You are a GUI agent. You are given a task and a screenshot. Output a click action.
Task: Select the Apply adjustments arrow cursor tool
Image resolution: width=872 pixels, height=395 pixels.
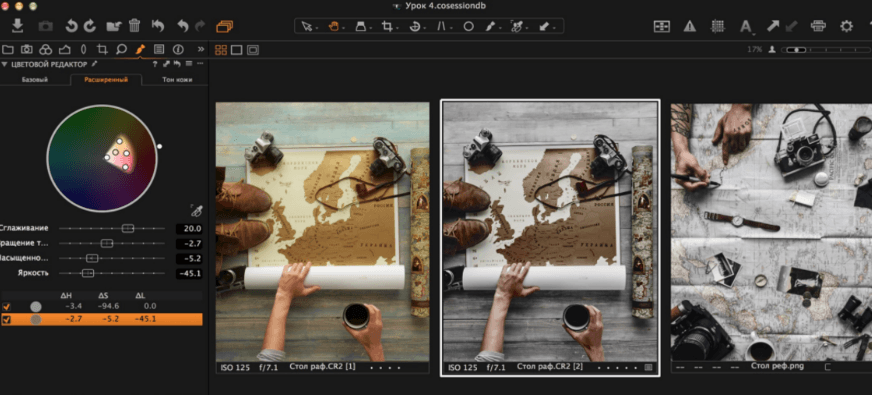(545, 26)
